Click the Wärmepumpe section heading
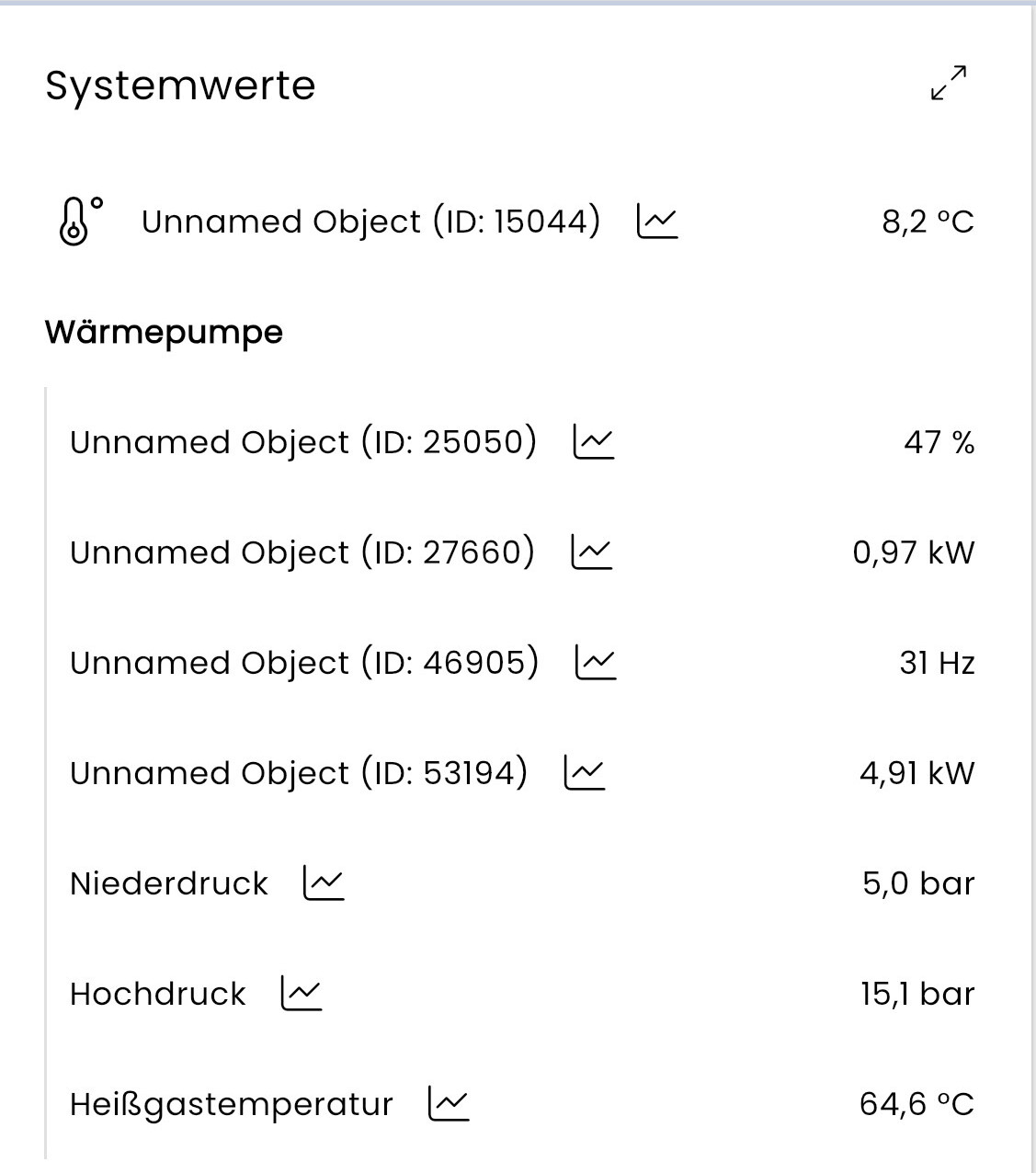Screen dimensions: 1036x1173 (164, 332)
